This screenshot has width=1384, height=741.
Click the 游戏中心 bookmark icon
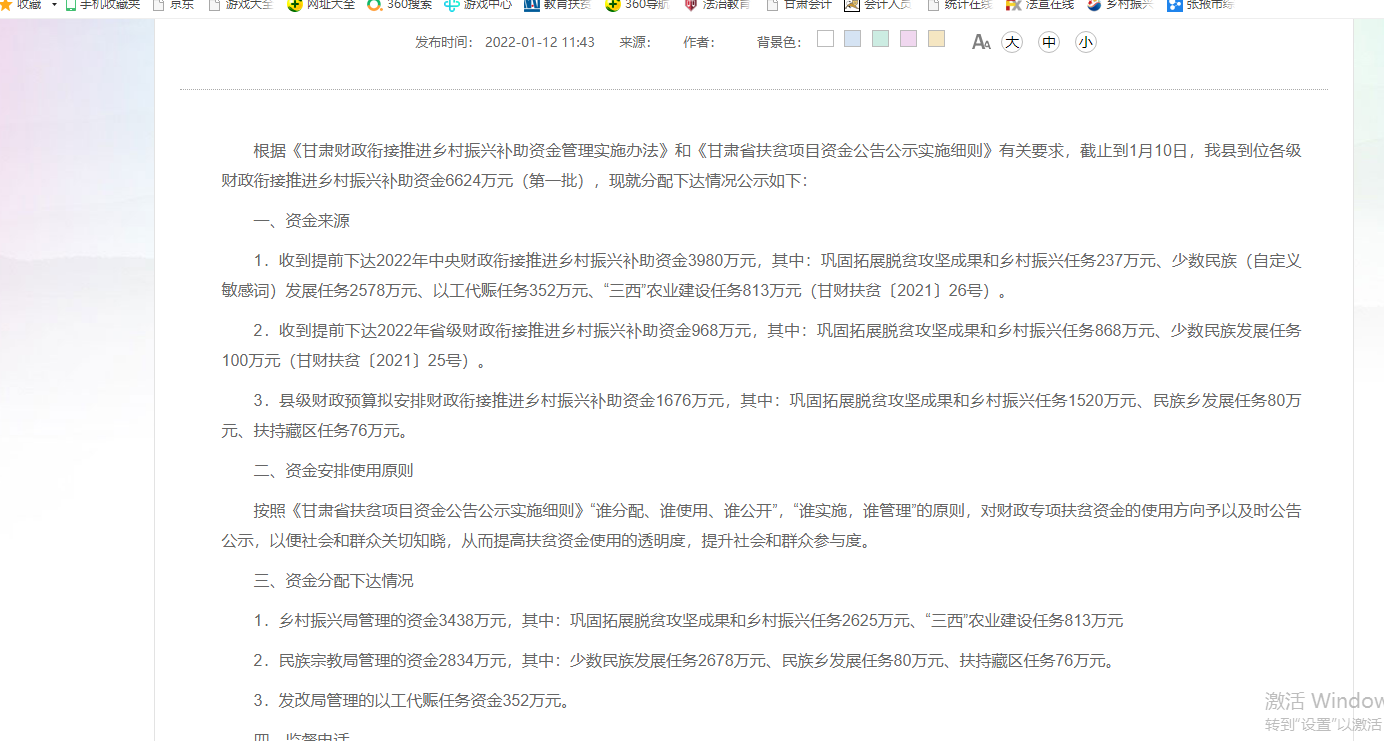point(453,5)
